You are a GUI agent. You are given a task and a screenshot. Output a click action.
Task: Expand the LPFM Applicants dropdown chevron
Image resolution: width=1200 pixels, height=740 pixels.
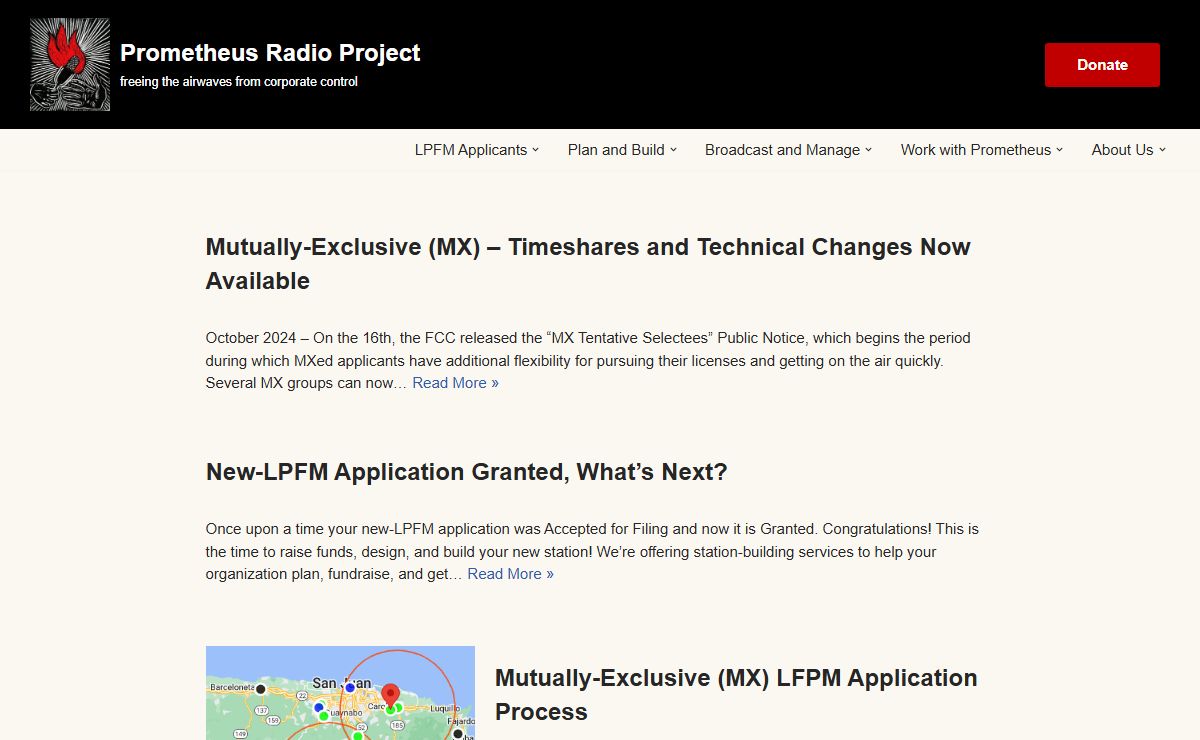coord(536,150)
